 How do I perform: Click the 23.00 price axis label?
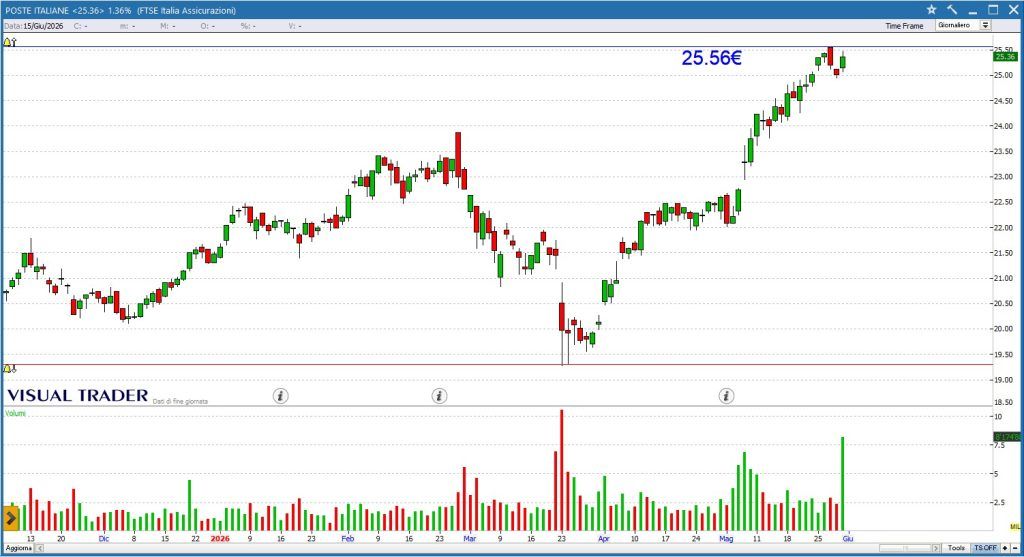1003,177
